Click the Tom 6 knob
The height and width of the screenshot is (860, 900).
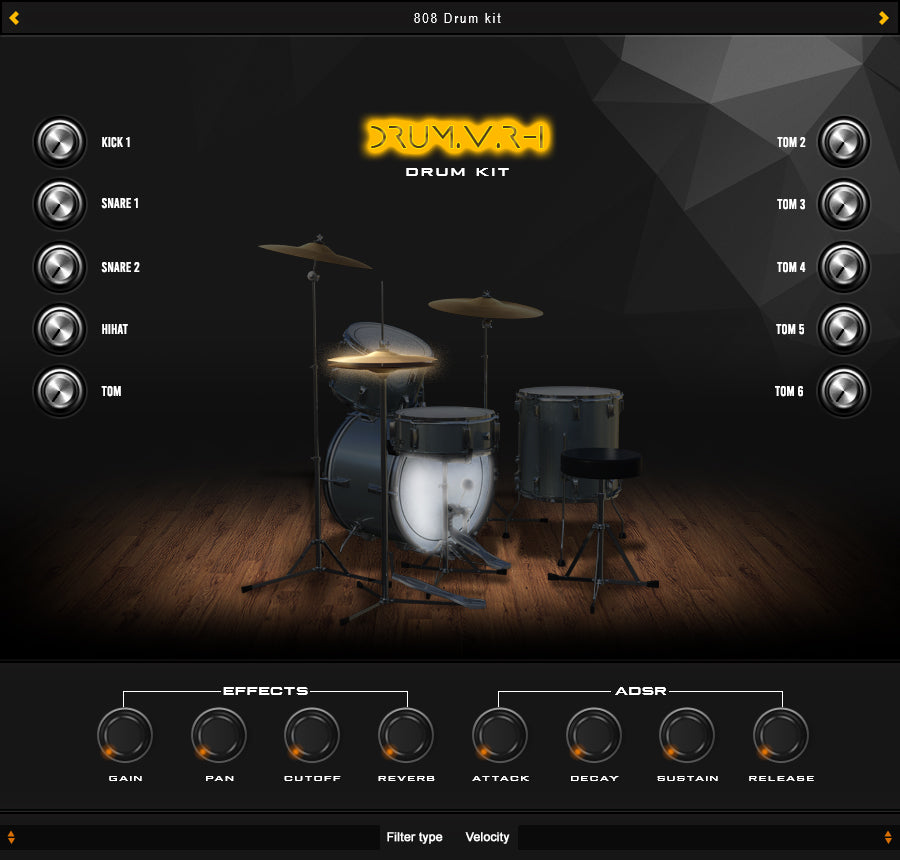coord(844,391)
